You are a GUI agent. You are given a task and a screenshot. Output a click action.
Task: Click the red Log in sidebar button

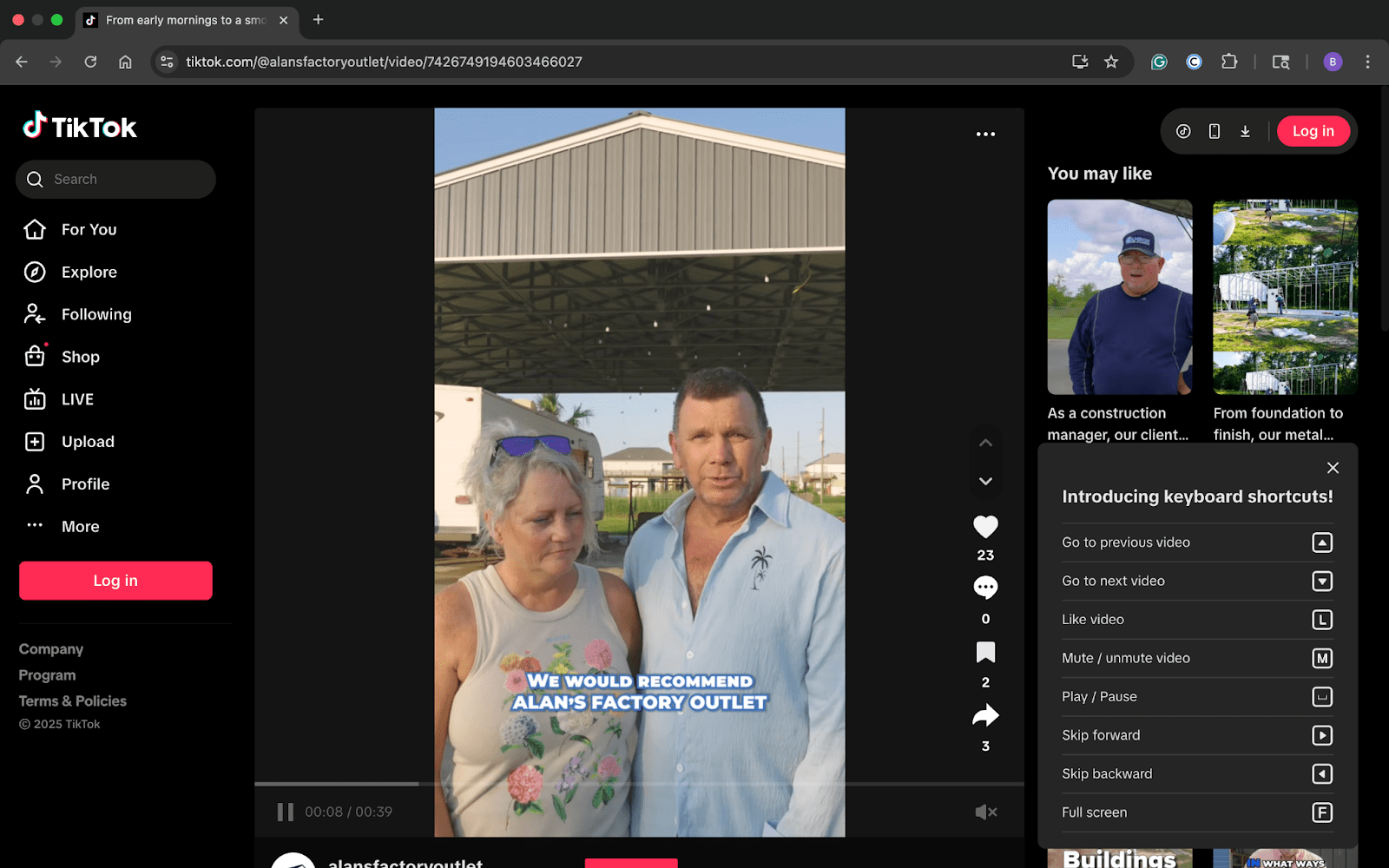coord(115,581)
